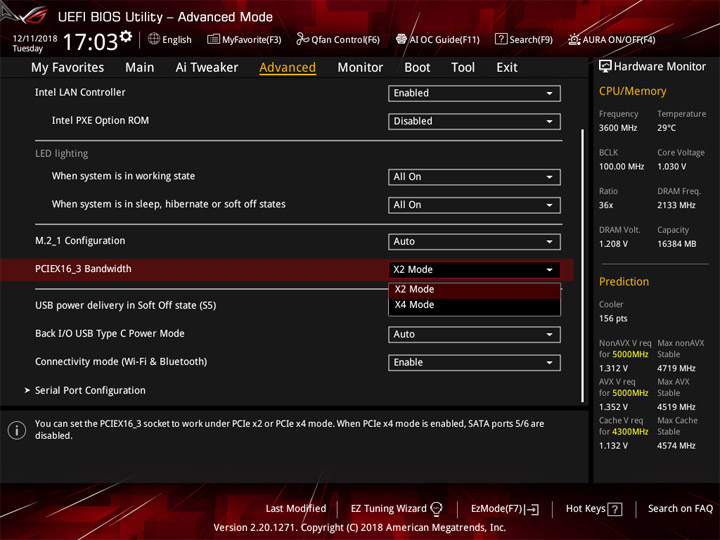
Task: Click the 4574 MHz Max Cache value
Action: [x=676, y=445]
